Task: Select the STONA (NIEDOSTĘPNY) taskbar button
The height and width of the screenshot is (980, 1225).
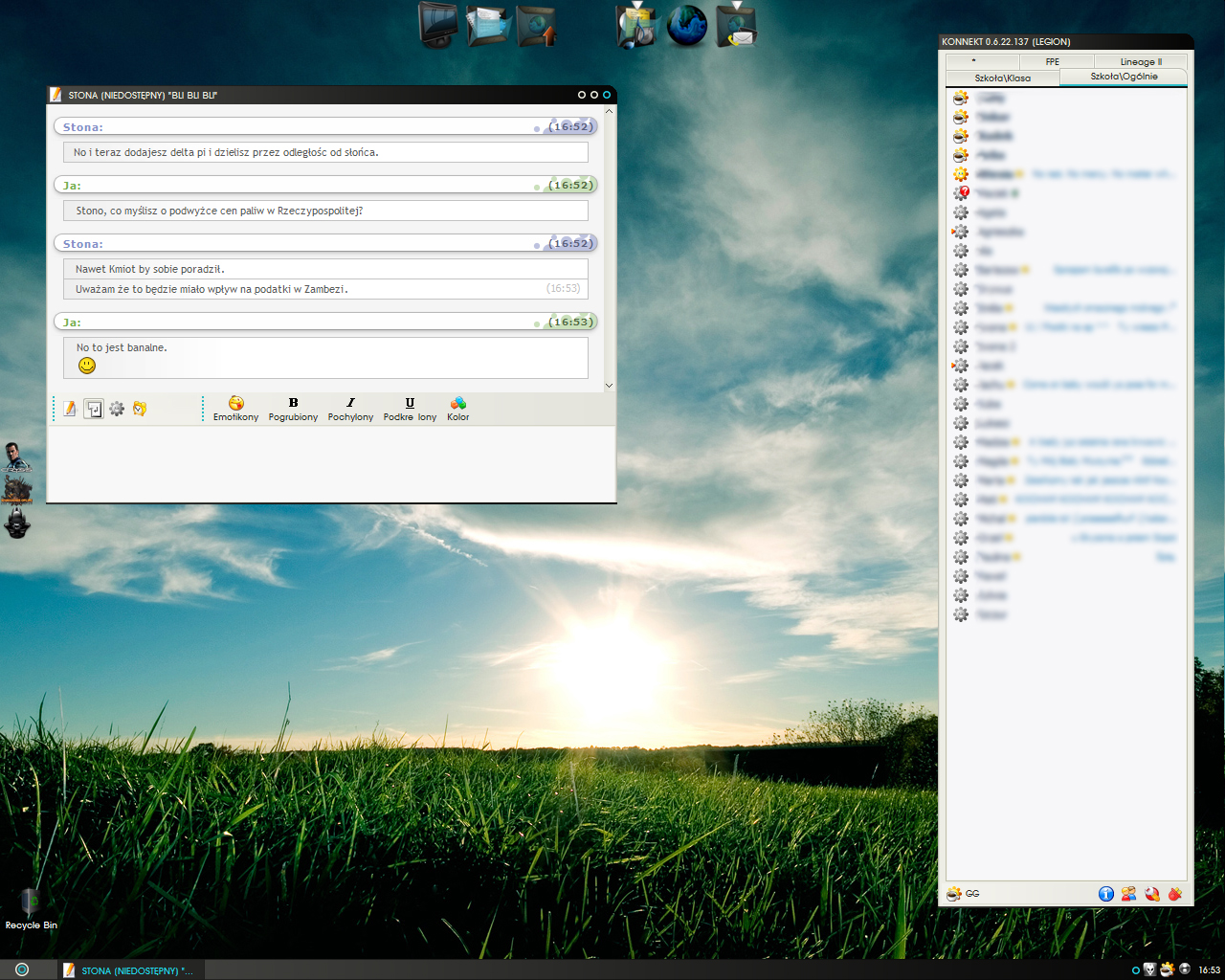Action: click(x=130, y=970)
